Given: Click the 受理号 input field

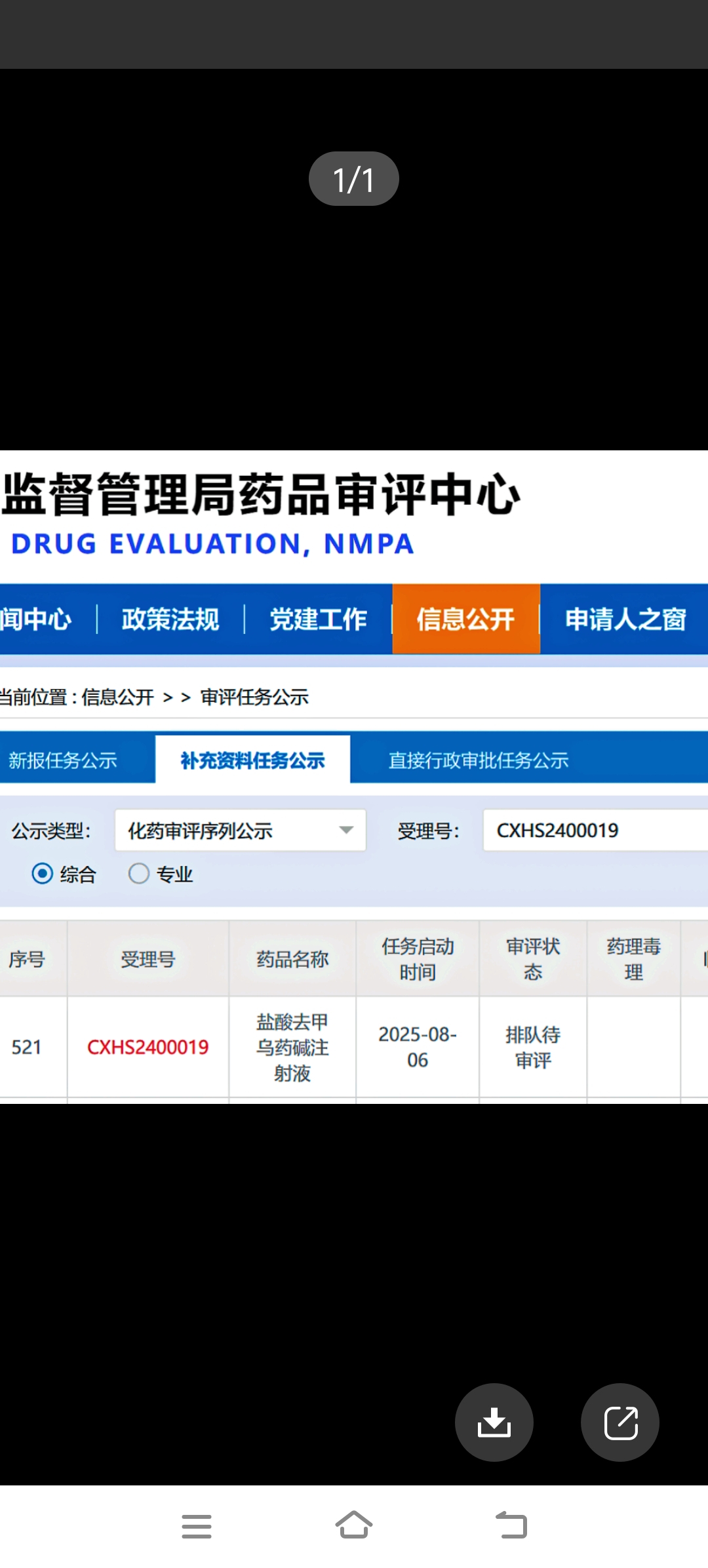Looking at the screenshot, I should [x=595, y=831].
